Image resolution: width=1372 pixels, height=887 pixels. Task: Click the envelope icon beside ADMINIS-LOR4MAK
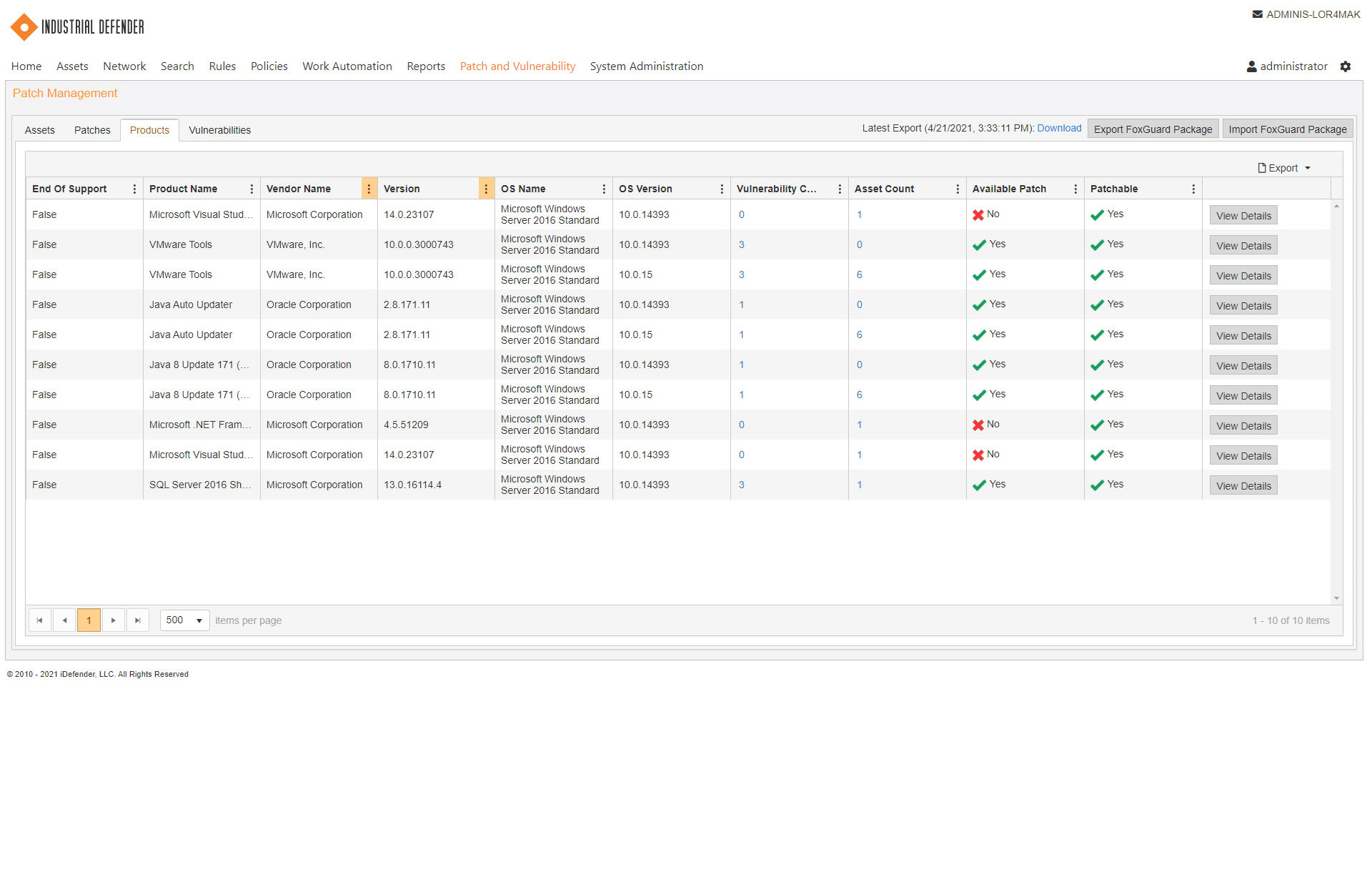[1257, 14]
